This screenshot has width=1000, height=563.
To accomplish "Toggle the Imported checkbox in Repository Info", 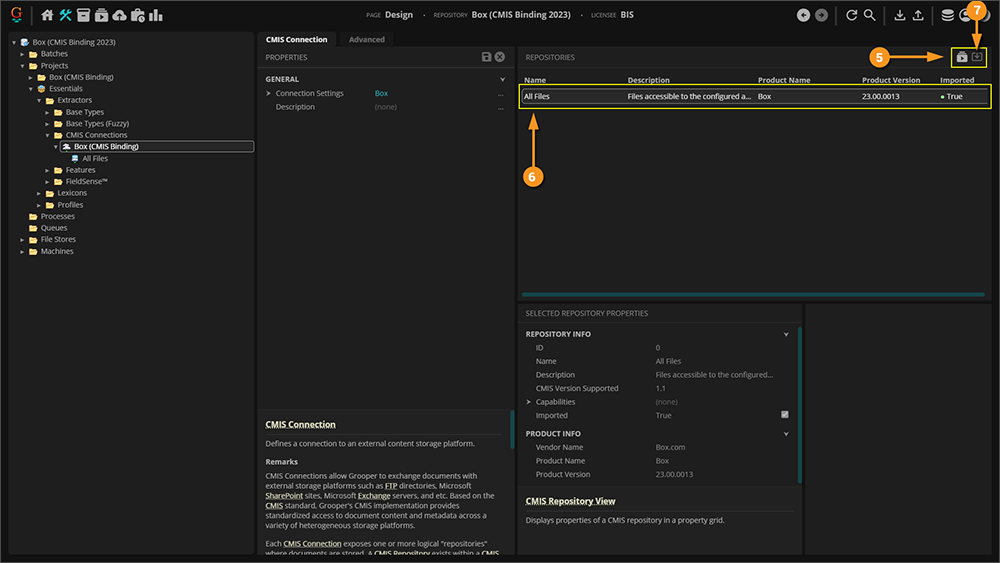I will point(784,415).
